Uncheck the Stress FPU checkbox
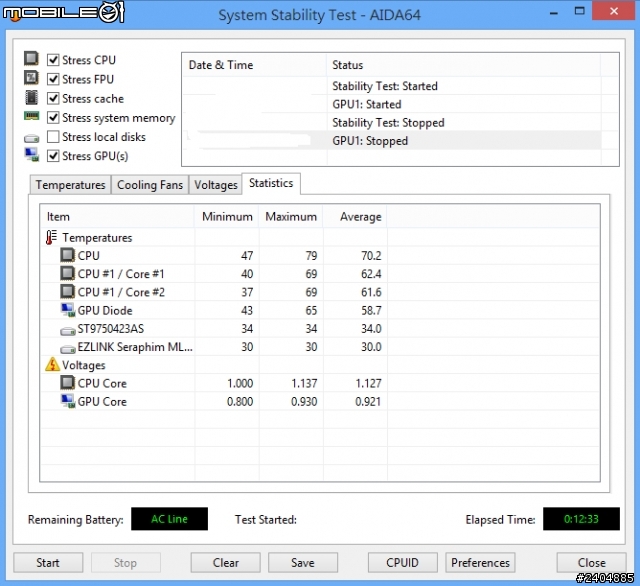 point(53,79)
